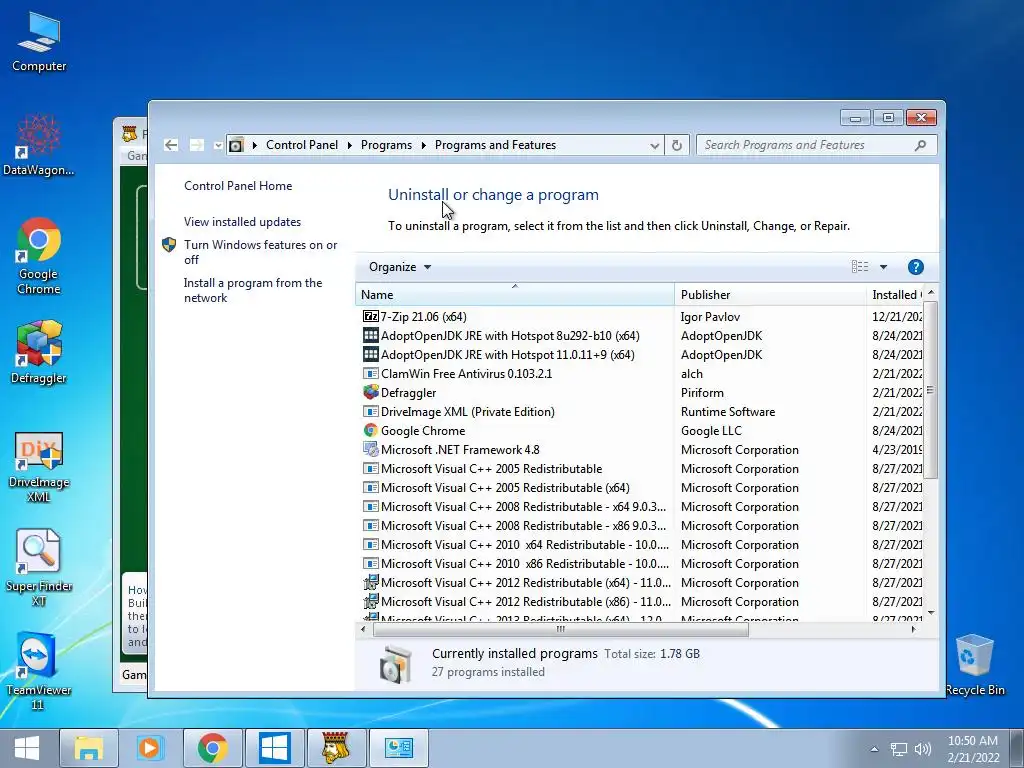Viewport: 1024px width, 768px height.
Task: Select Visual C++ 2012 Redistributable (x64) entry
Action: (642, 583)
